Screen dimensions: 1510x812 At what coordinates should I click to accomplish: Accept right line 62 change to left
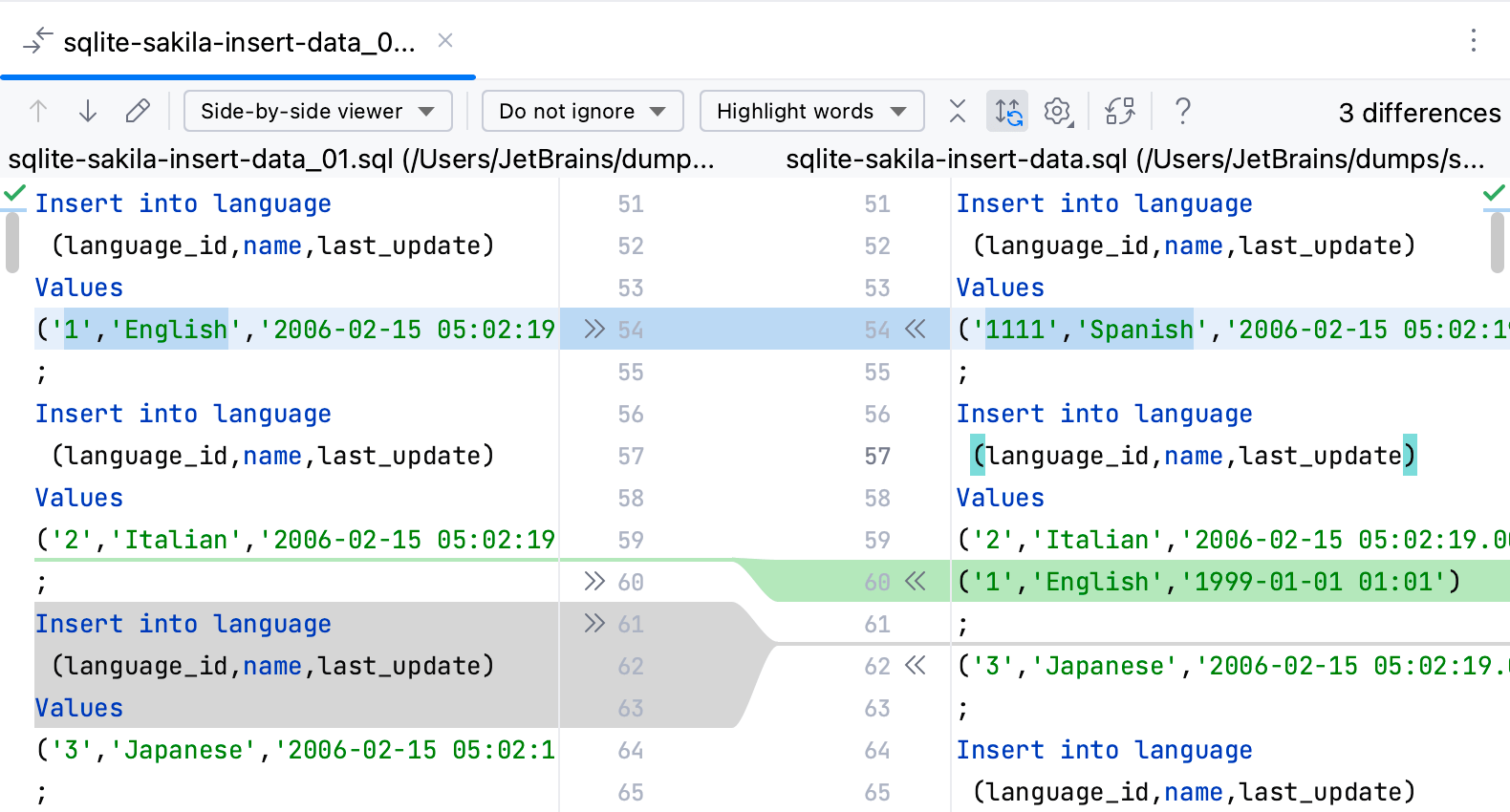[916, 666]
